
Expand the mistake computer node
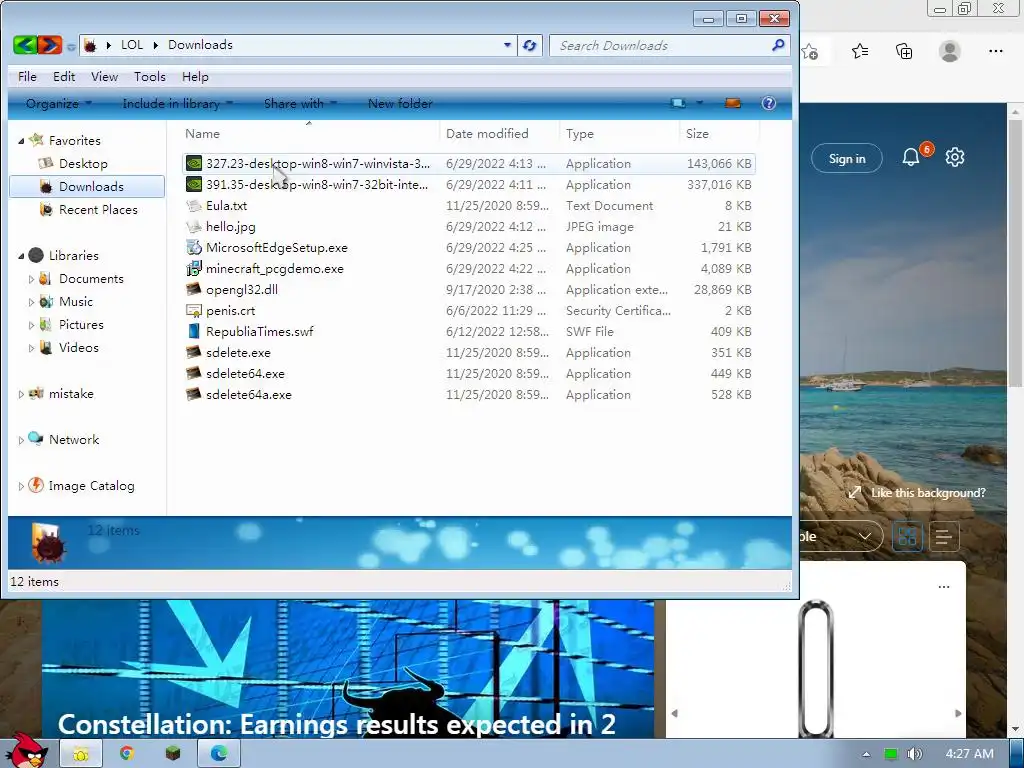click(x=21, y=394)
